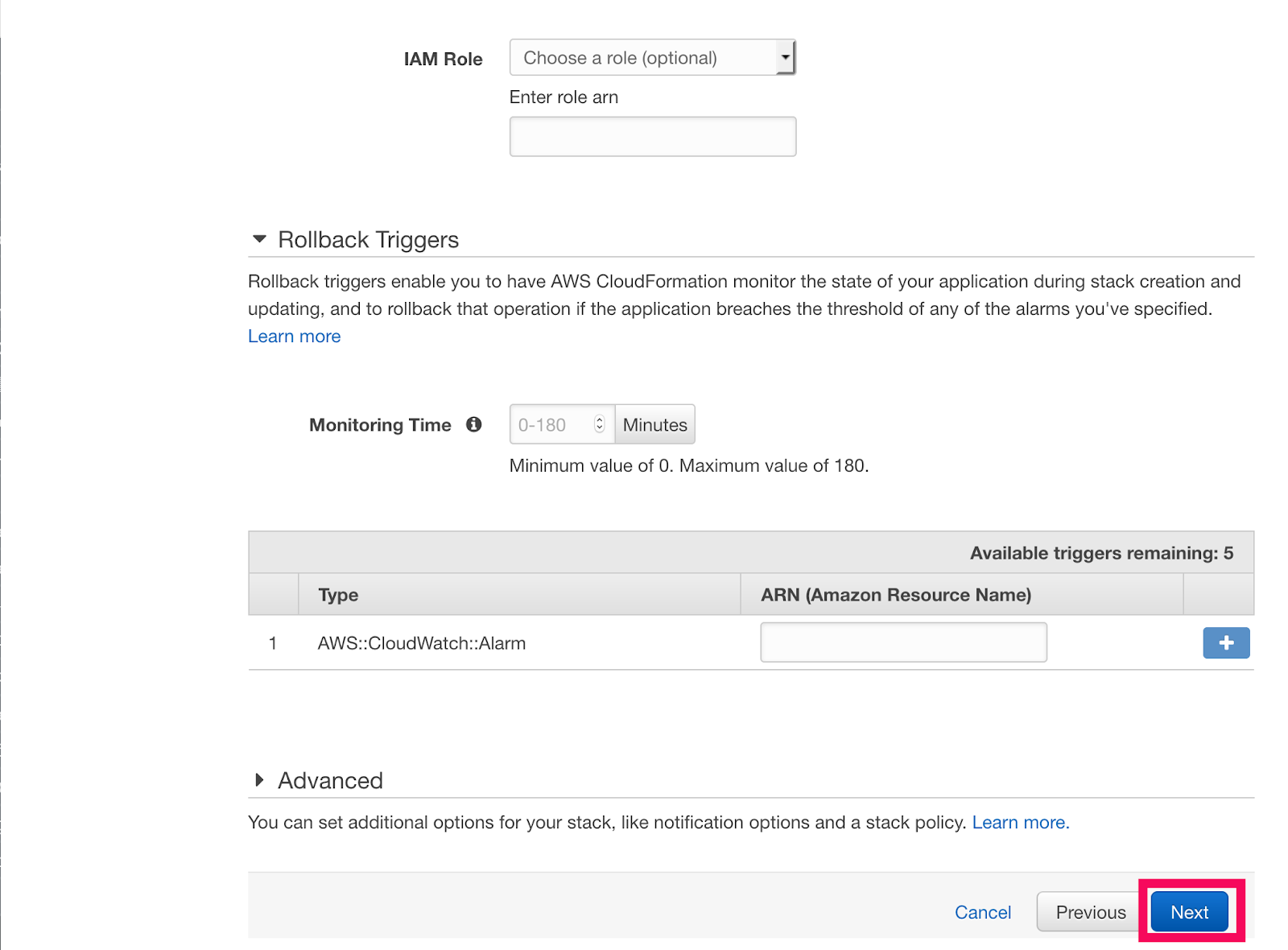The image size is (1288, 950).
Task: Click row number 1 in triggers table
Action: [x=273, y=643]
